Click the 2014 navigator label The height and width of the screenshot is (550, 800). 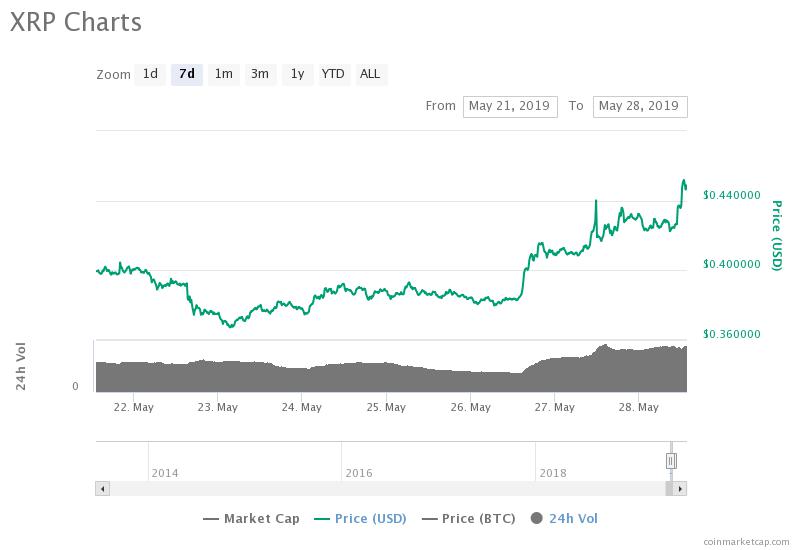(165, 473)
